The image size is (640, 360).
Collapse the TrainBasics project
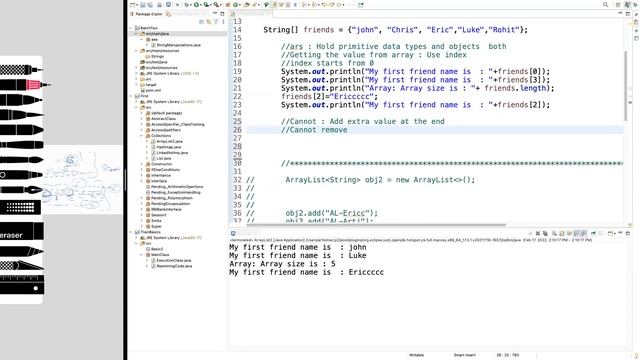click(x=131, y=232)
